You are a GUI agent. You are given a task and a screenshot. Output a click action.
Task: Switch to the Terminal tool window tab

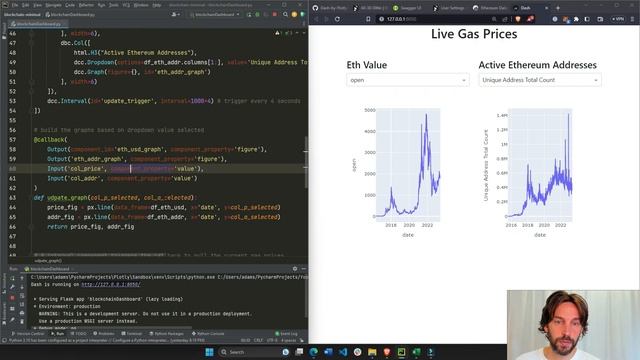click(x=131, y=334)
